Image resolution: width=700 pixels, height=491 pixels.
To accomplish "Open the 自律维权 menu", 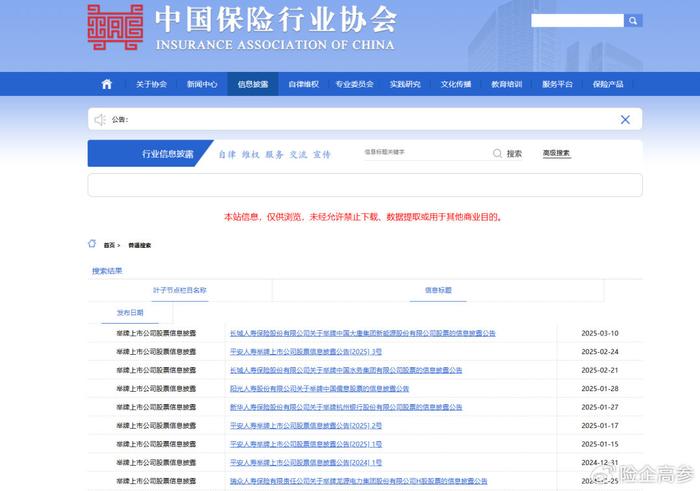I will coord(304,84).
